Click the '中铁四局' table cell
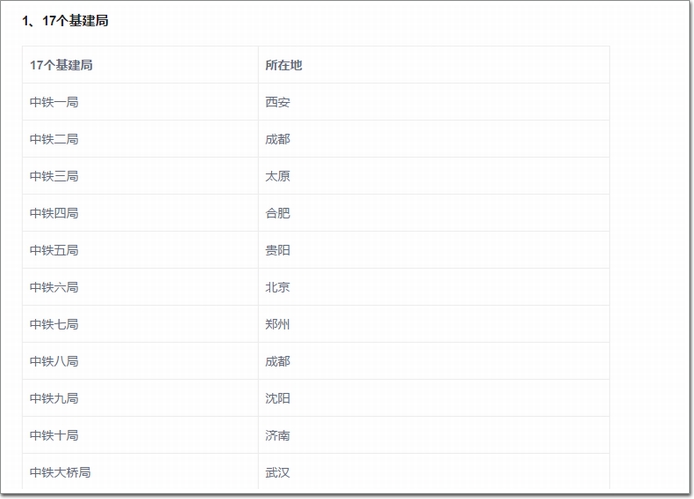The image size is (694, 499). coord(140,213)
